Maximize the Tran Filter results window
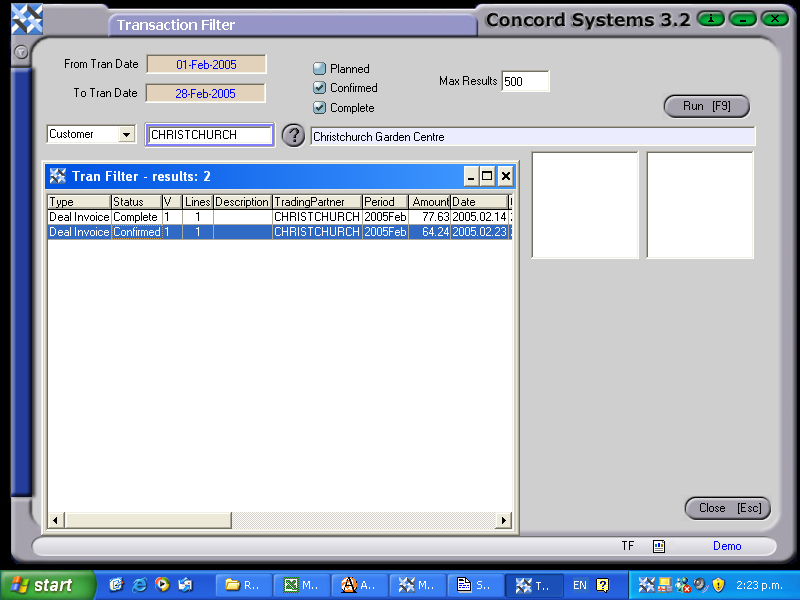The width and height of the screenshot is (800, 600). coord(488,176)
